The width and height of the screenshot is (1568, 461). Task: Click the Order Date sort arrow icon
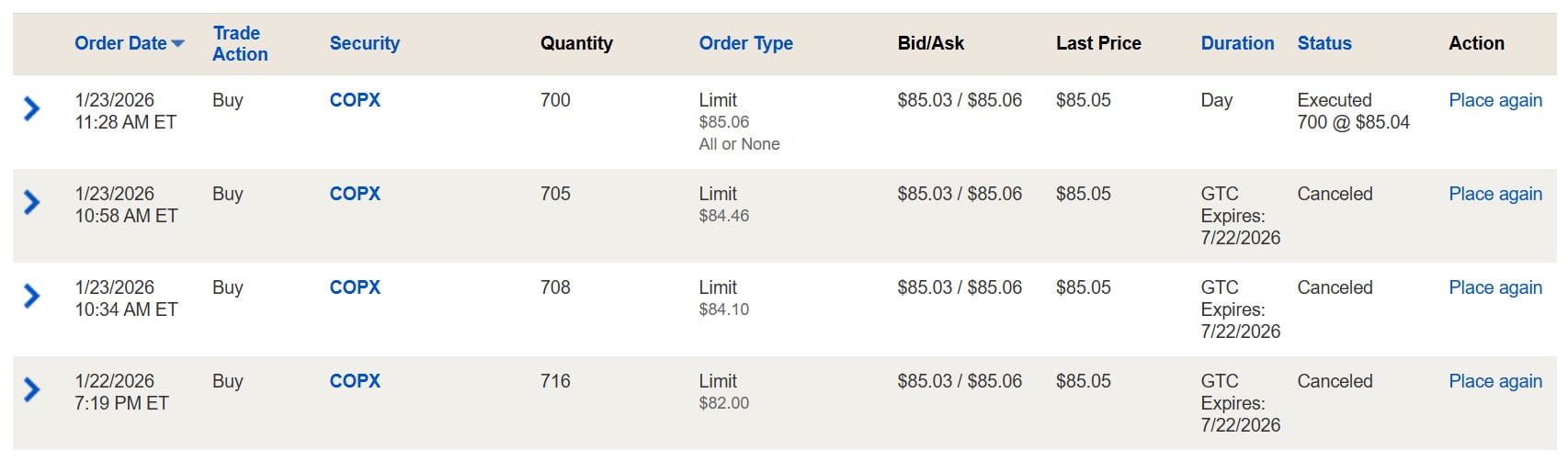(x=178, y=44)
